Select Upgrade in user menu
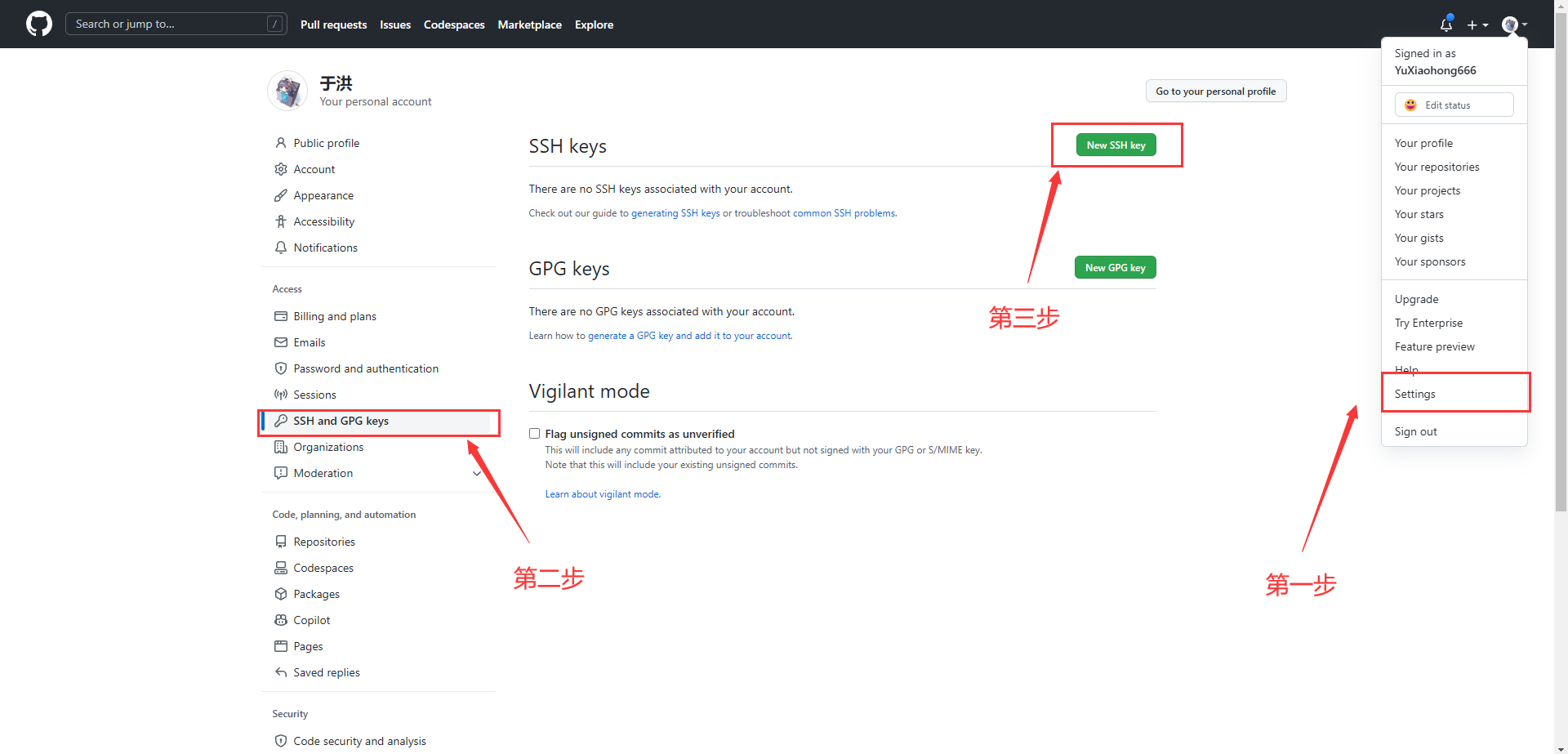Image resolution: width=1568 pixels, height=754 pixels. (1454, 299)
